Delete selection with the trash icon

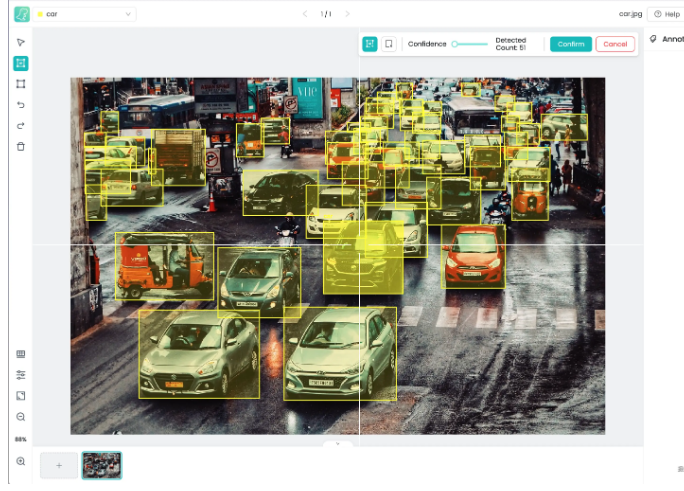[21, 147]
